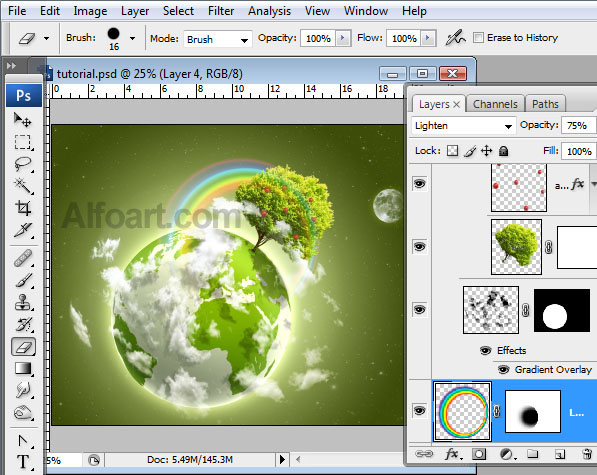Toggle Lock image pixels

(470, 151)
